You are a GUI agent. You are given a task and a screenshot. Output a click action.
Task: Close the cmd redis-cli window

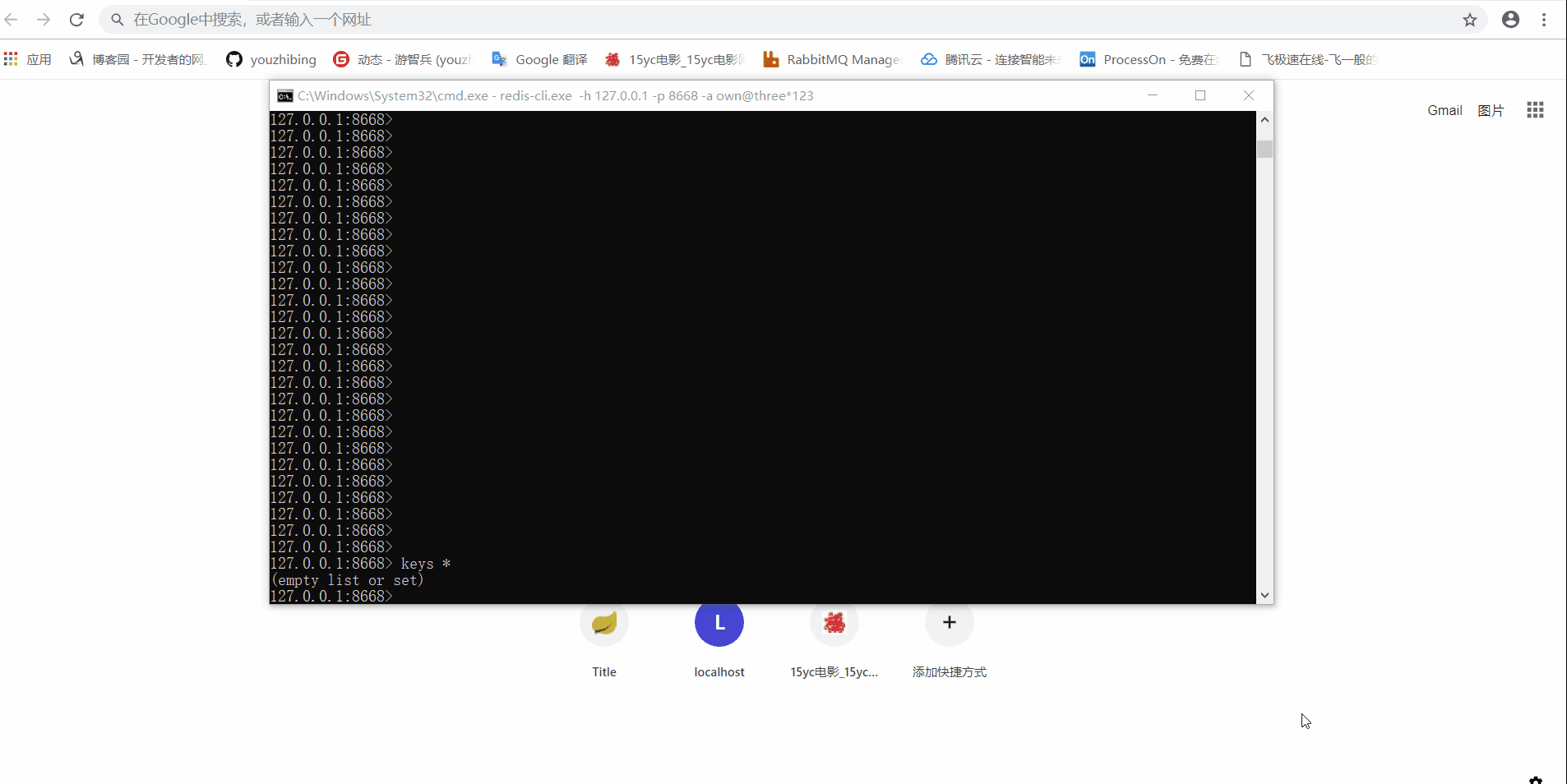click(x=1249, y=95)
